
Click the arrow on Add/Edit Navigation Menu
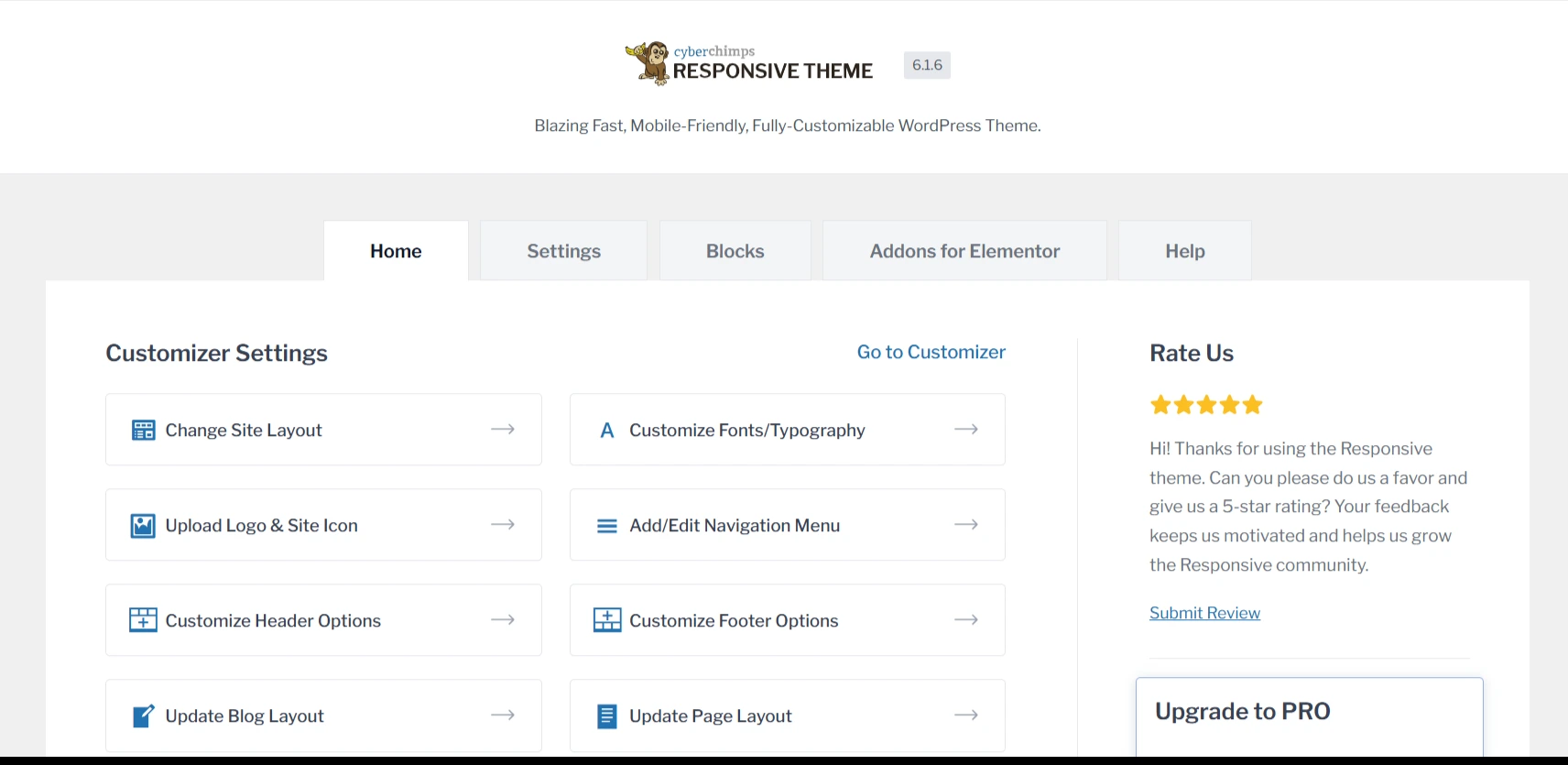[x=966, y=525]
